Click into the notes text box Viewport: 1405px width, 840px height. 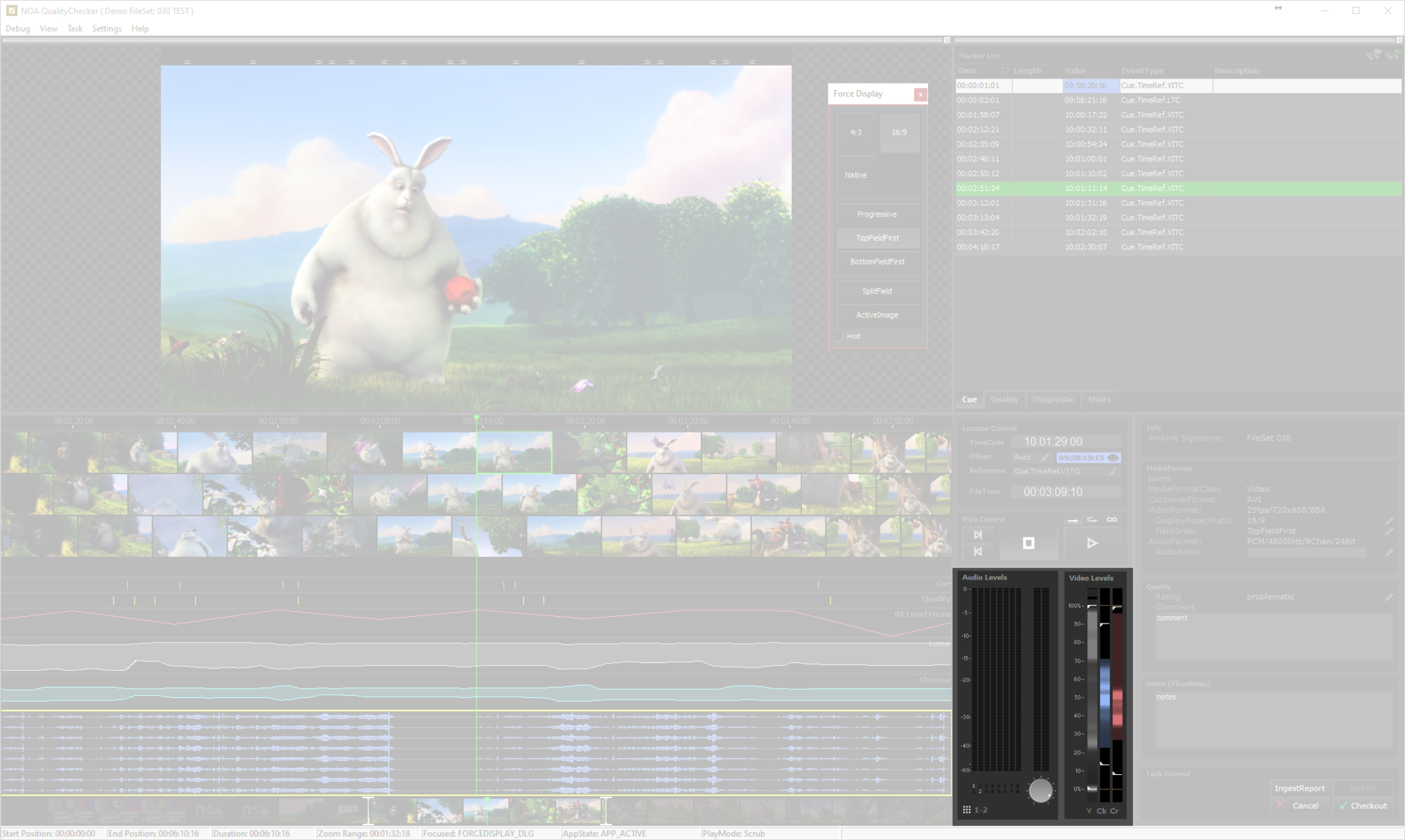click(1273, 720)
